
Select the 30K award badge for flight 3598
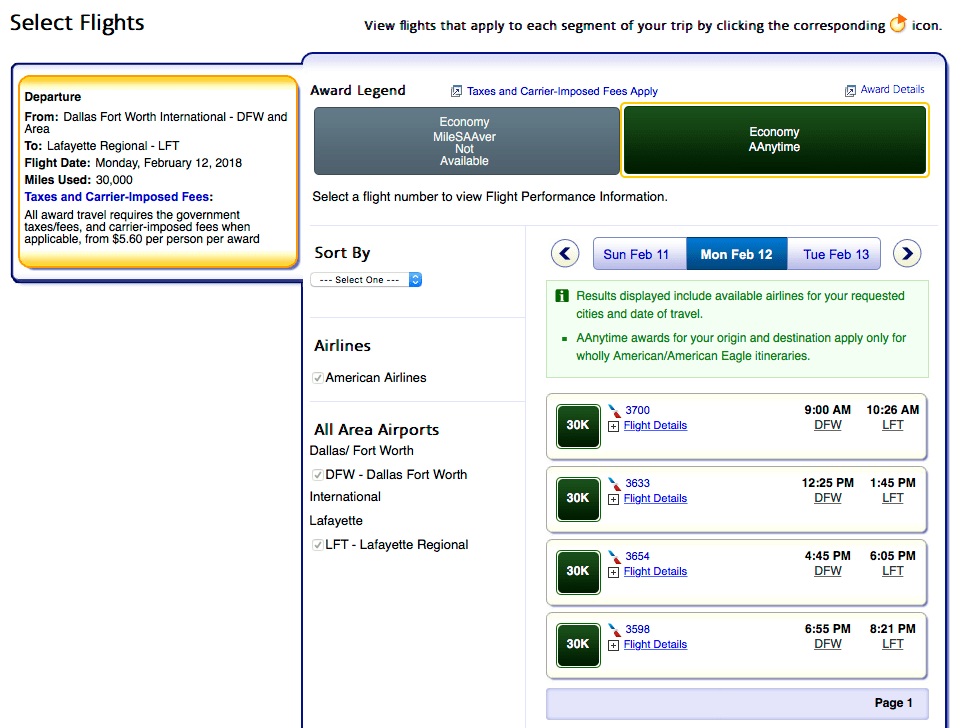578,645
